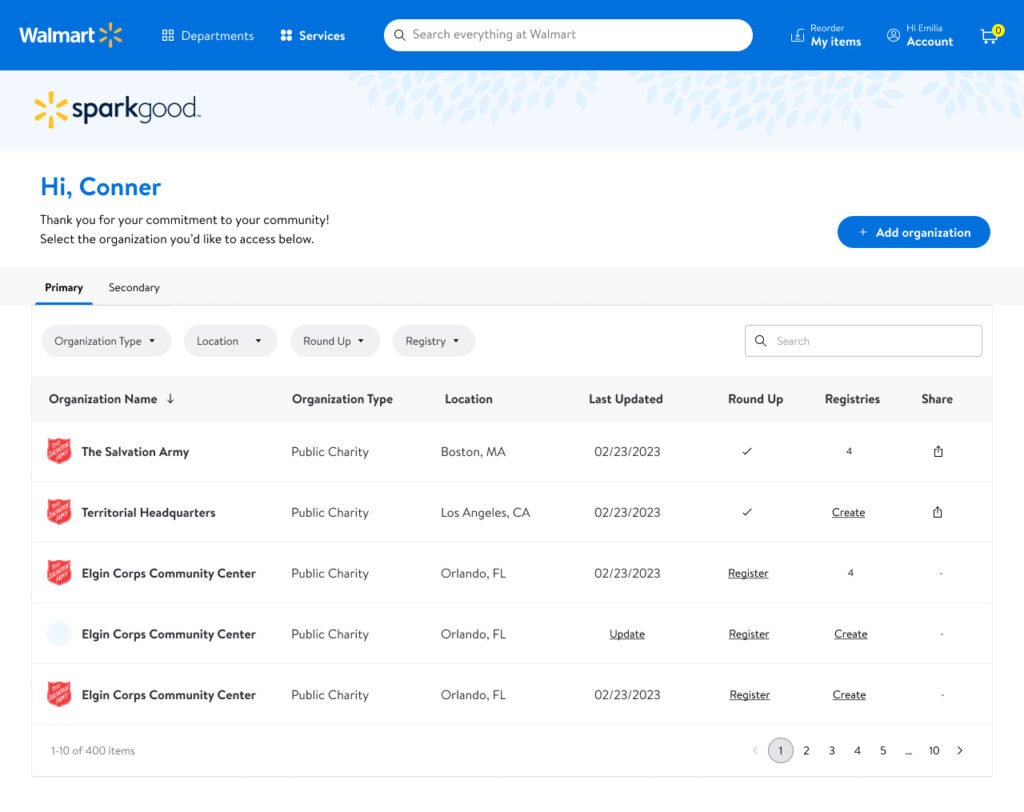Open the Hi Emilia Account menu
1024x812 pixels.
point(919,36)
